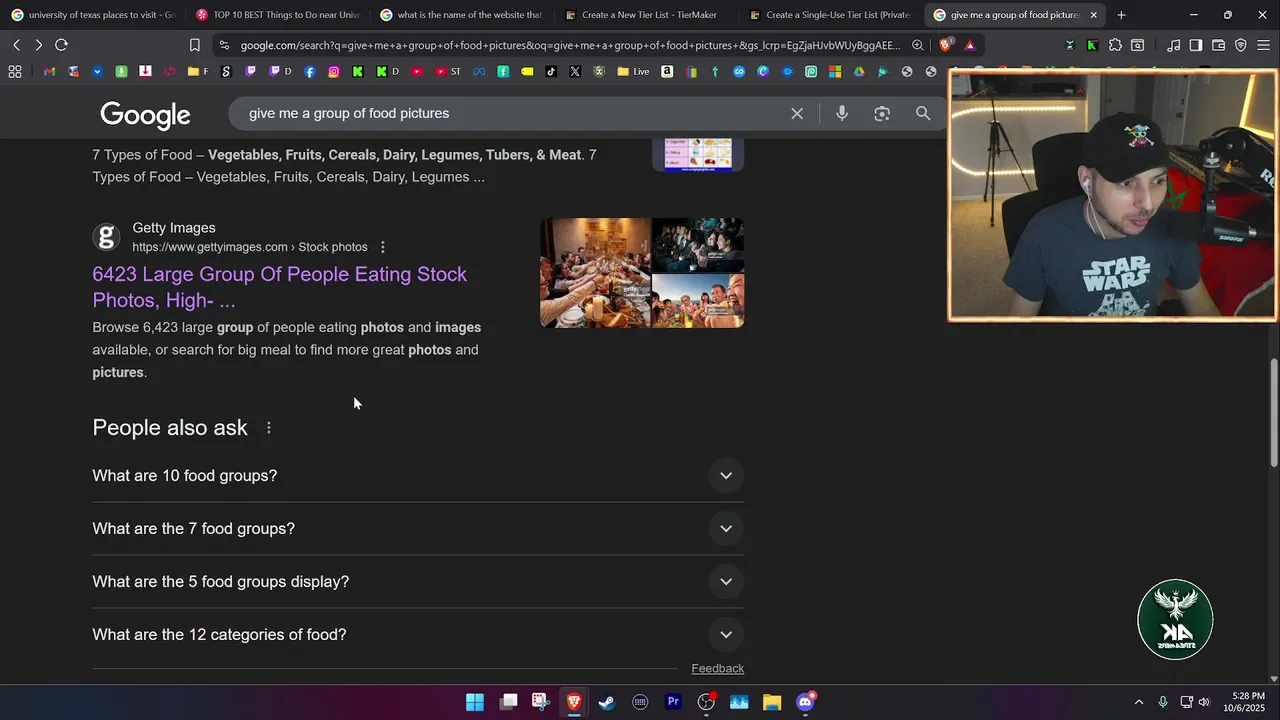Click the browser address bar URL

(x=570, y=45)
